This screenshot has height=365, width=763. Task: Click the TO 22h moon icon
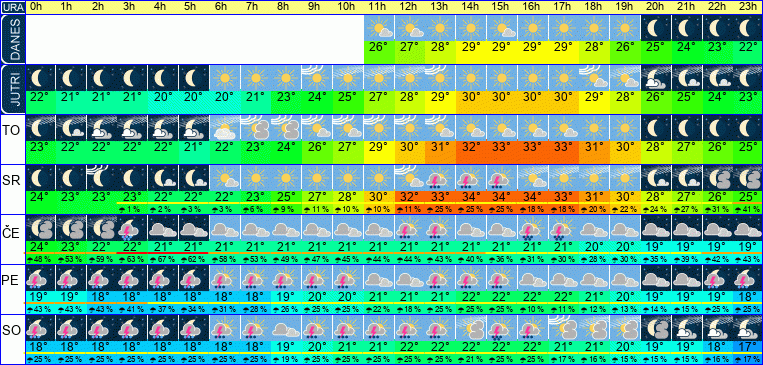pos(717,128)
